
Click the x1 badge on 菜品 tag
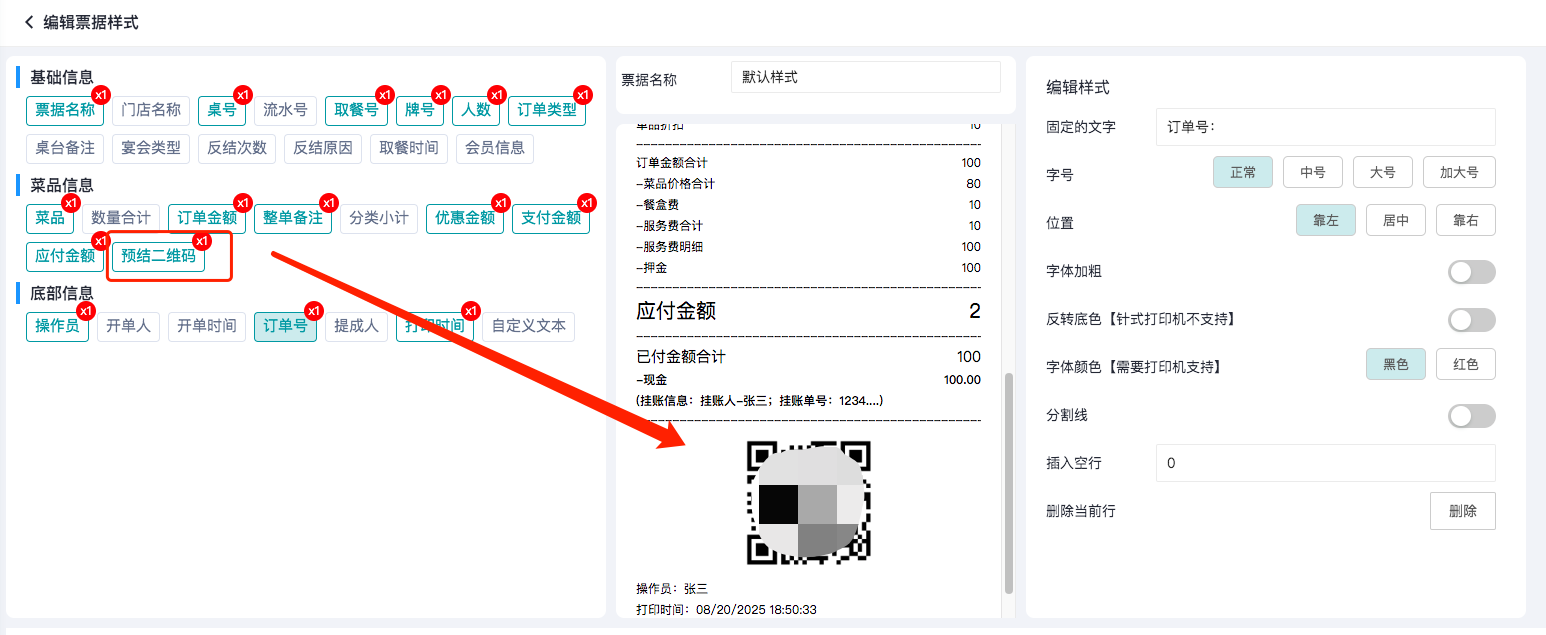pos(70,203)
